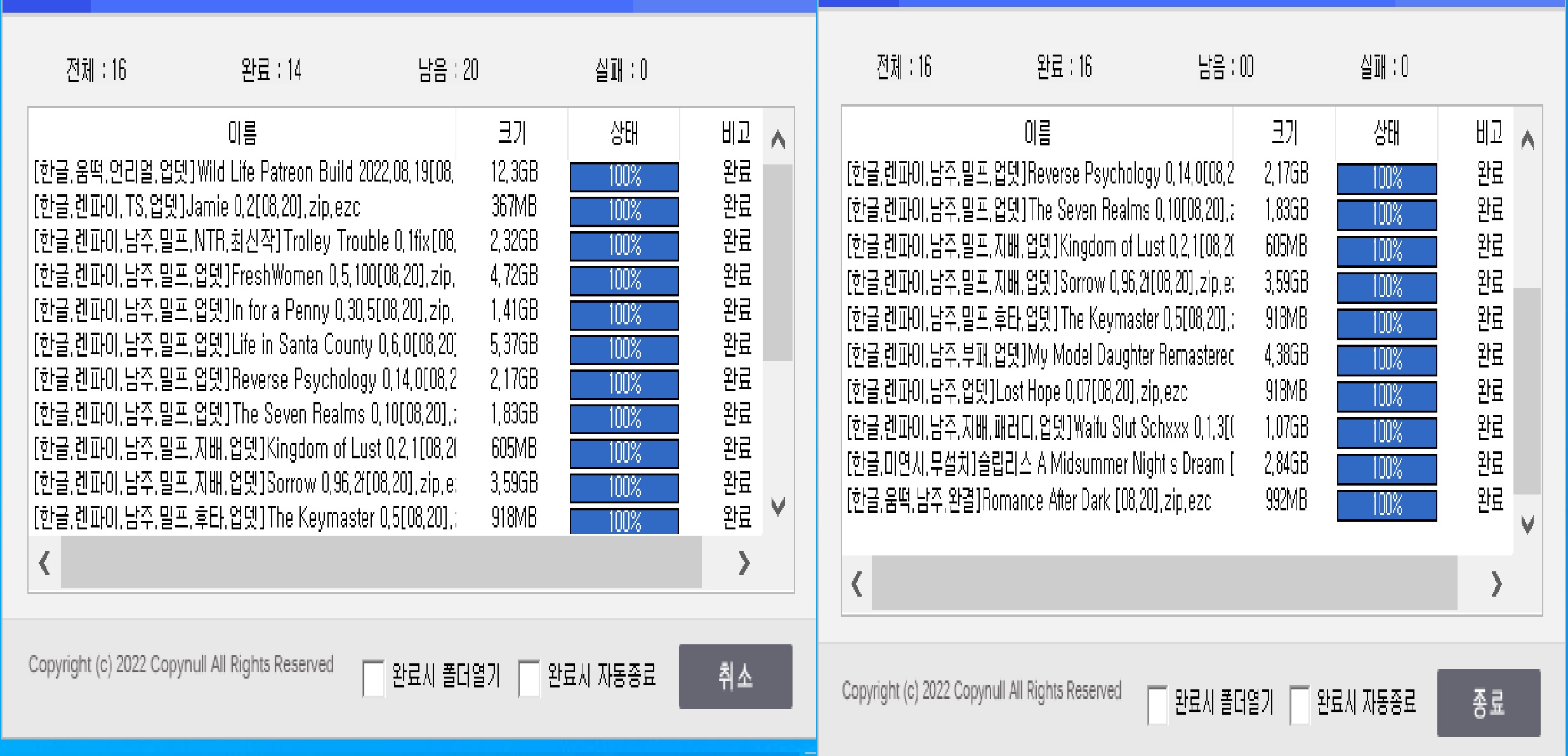Click the Reverse Psychology progress bar
1568x756 pixels.
pyautogui.click(x=624, y=384)
